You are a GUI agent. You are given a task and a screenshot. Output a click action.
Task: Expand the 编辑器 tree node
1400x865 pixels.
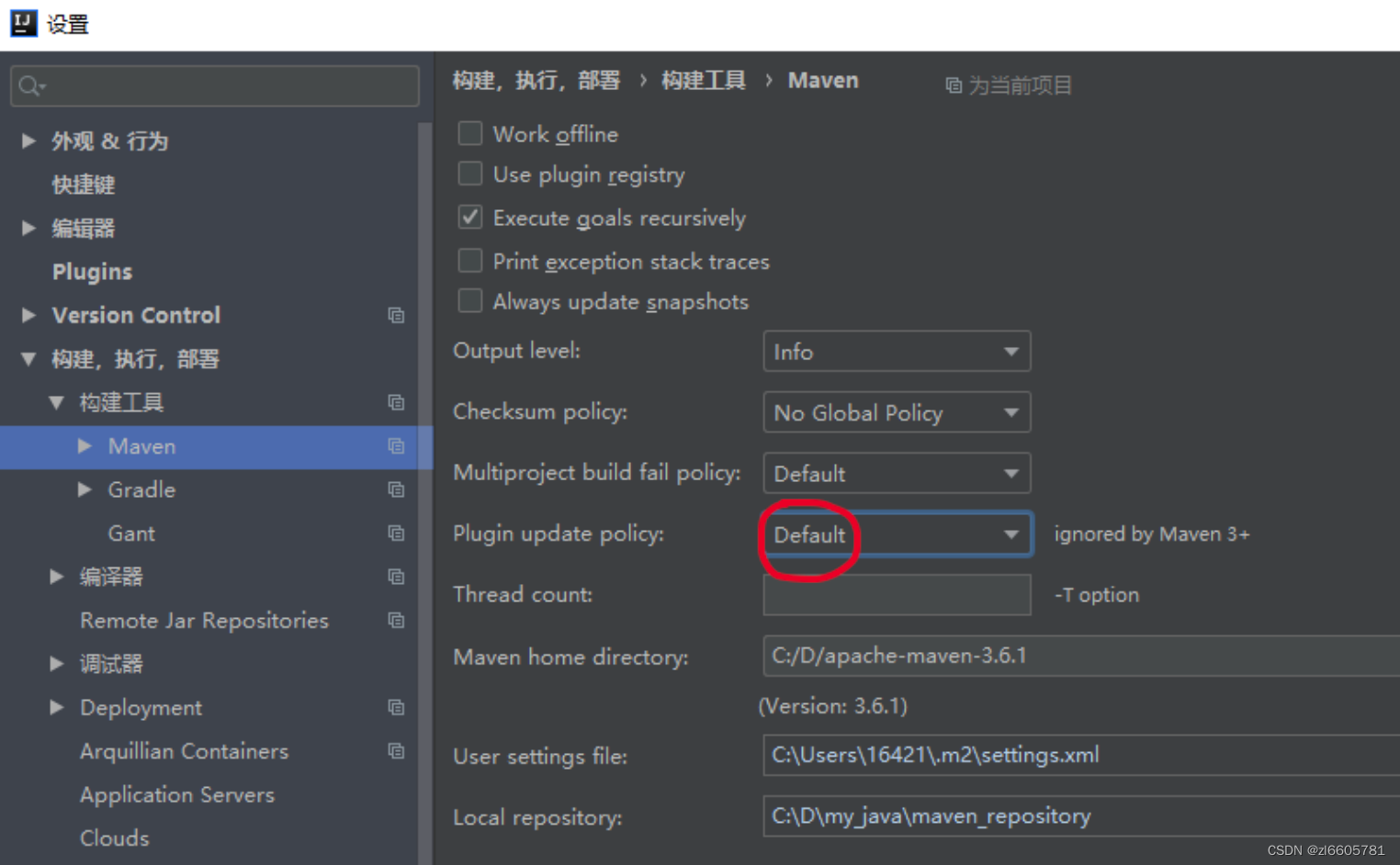point(28,228)
